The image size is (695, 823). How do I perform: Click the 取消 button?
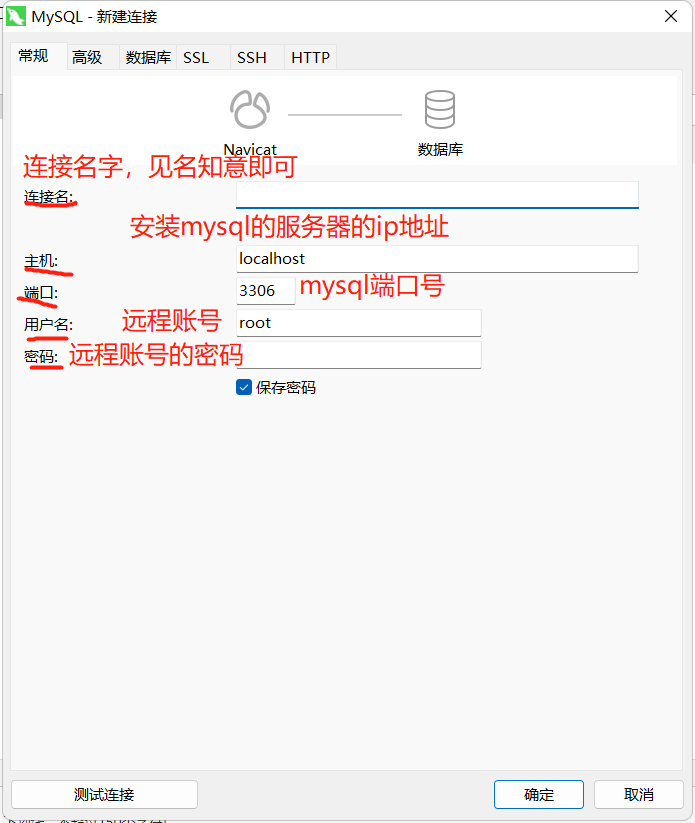(639, 795)
